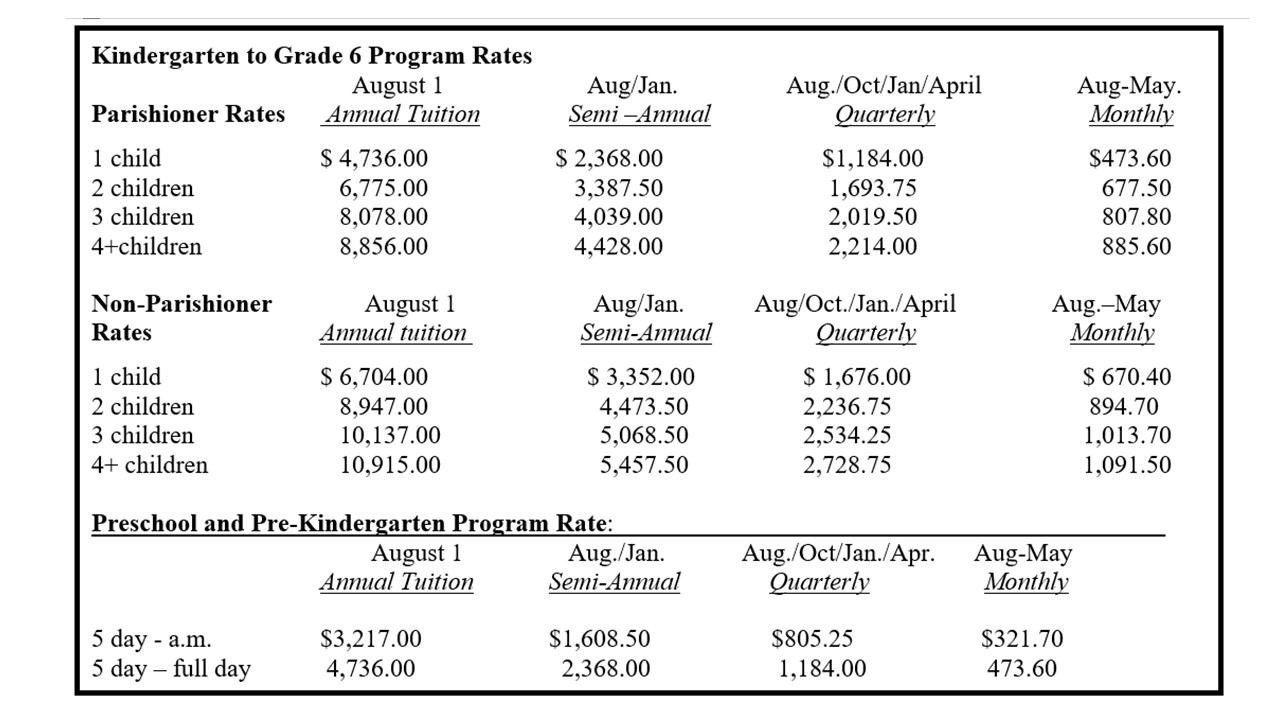
Task: Click the $6,704.00 annual tuition amount
Action: click(374, 377)
